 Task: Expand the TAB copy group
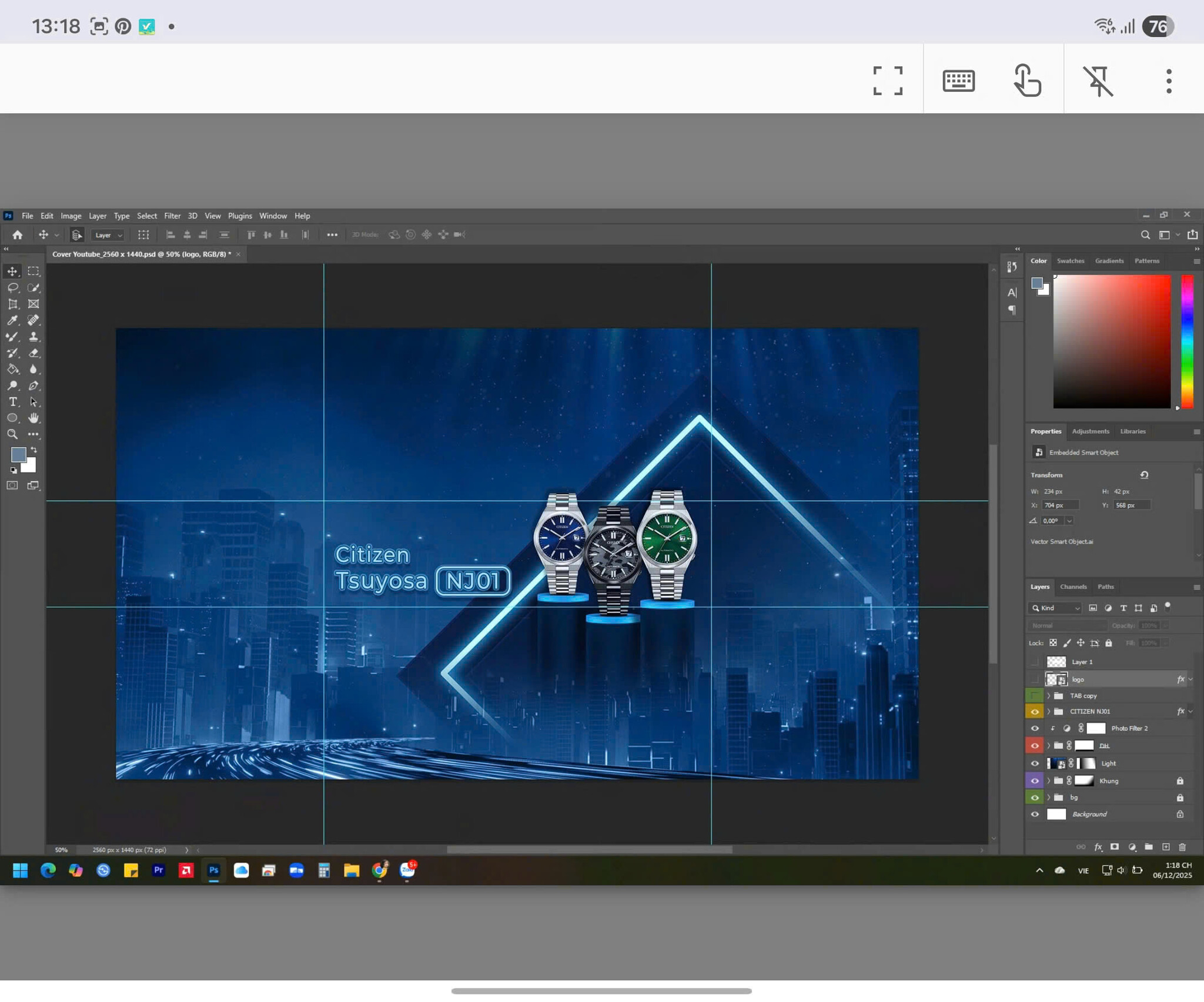(x=1048, y=696)
